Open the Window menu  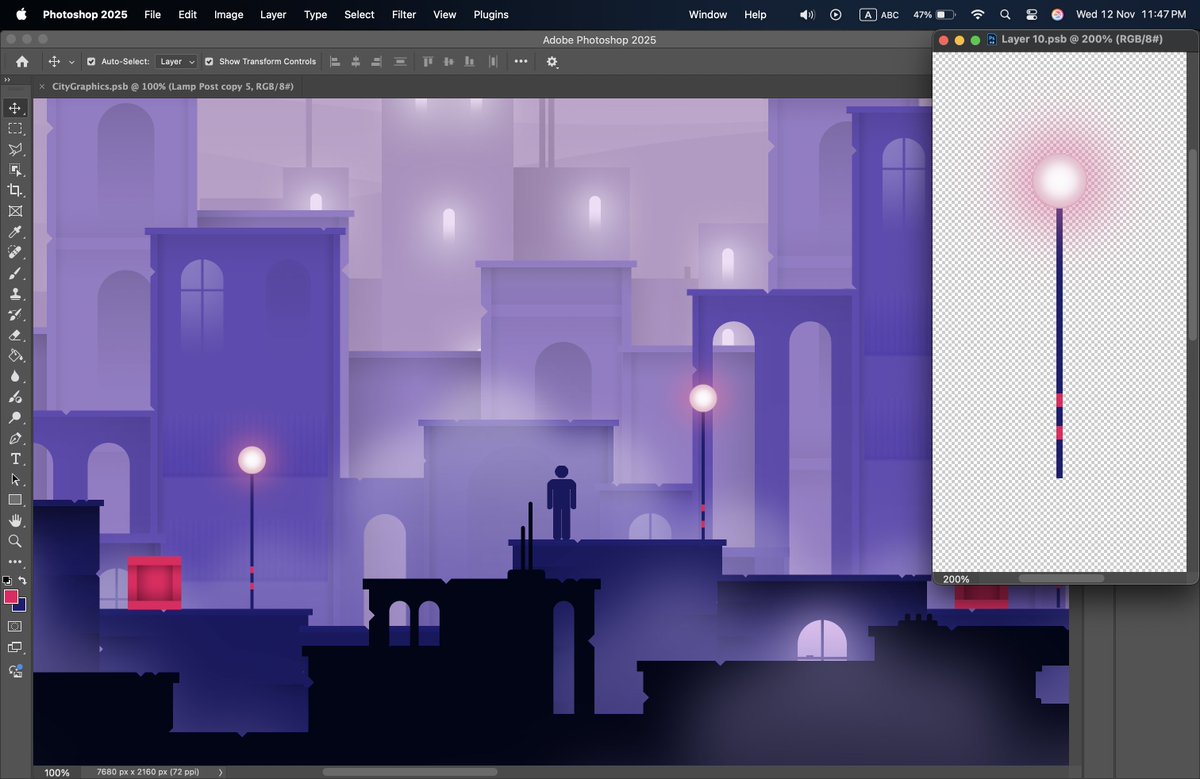coord(708,14)
